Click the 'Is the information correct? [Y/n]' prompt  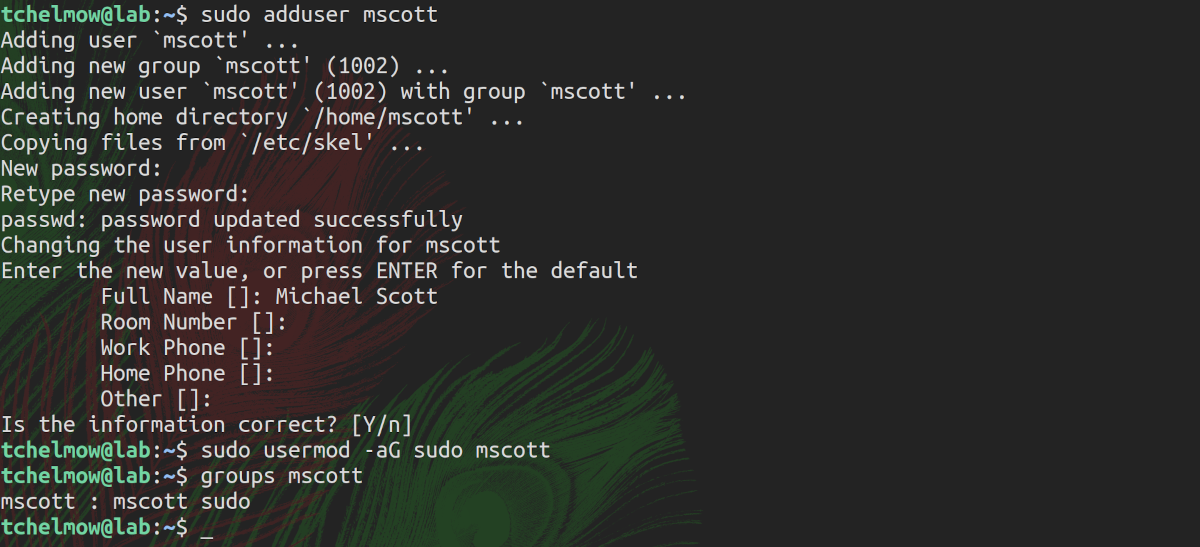(206, 424)
